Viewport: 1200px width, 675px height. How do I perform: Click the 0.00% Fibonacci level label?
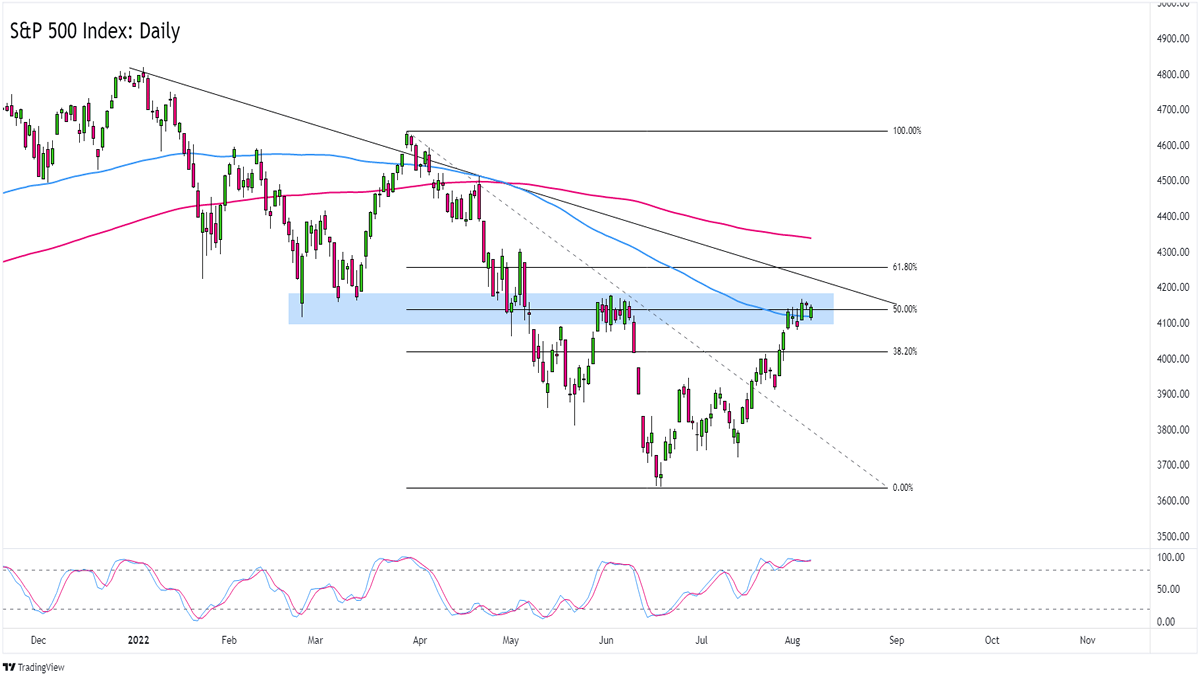click(x=902, y=488)
